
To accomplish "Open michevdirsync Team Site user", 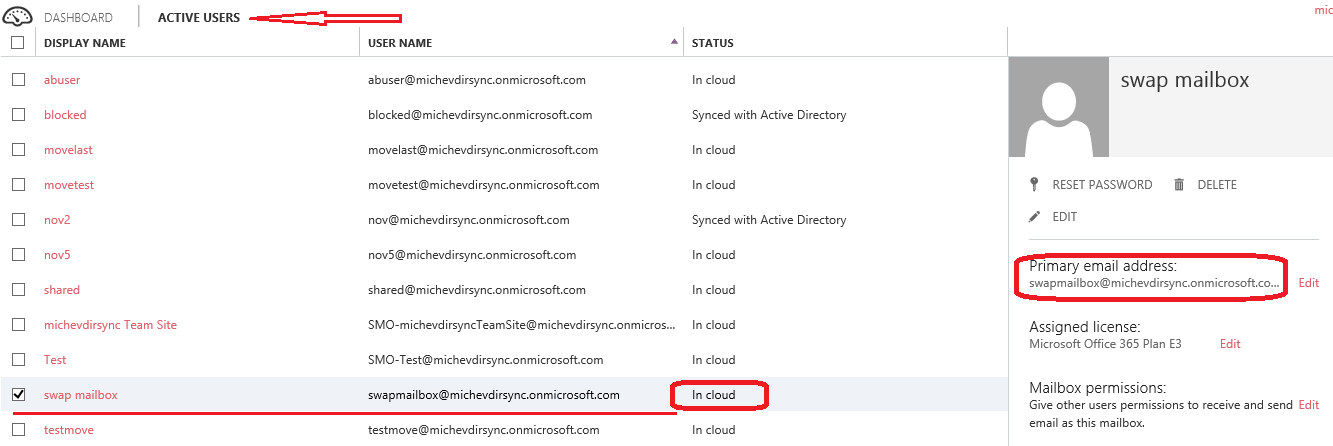I will (110, 325).
